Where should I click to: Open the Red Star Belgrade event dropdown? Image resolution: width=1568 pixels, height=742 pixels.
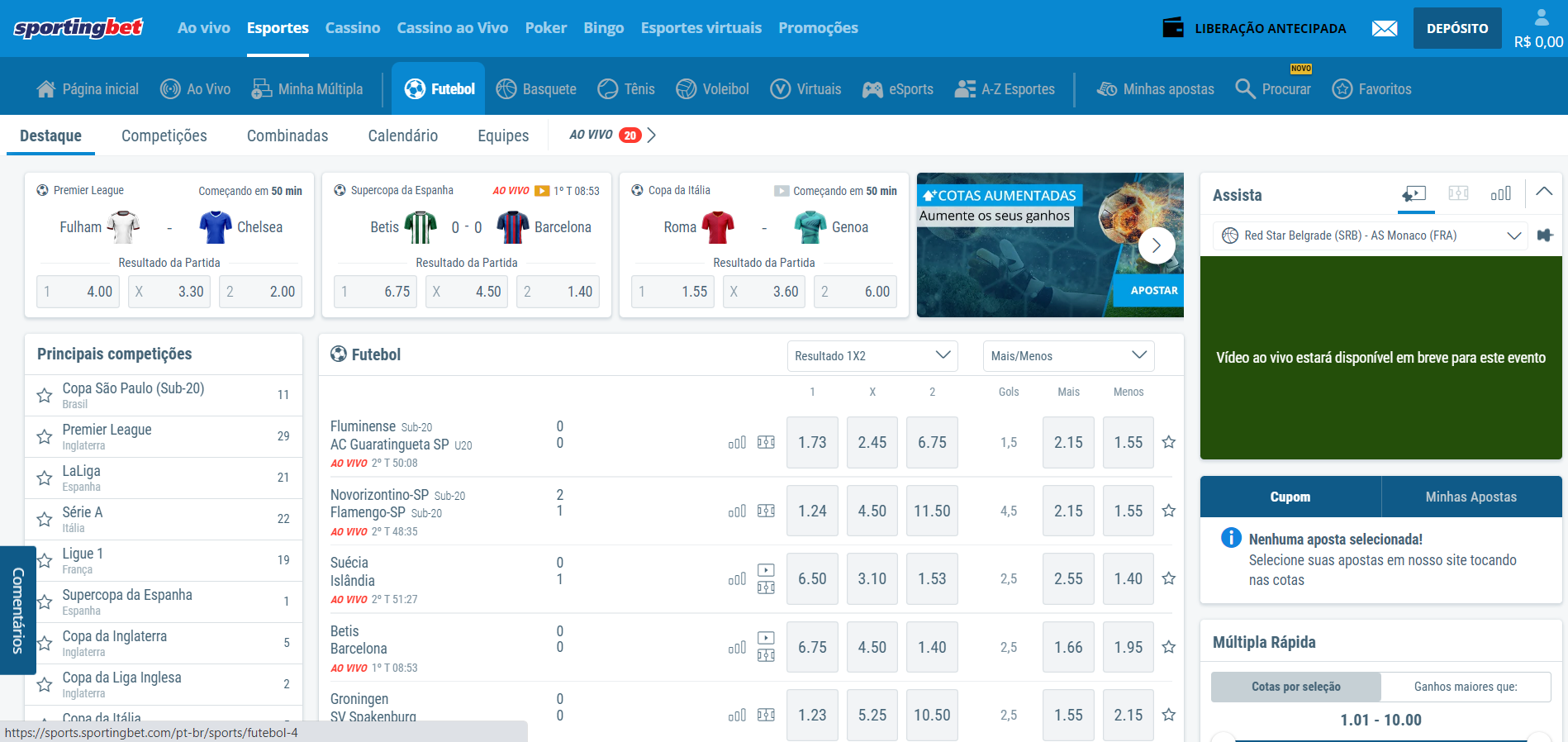1371,235
